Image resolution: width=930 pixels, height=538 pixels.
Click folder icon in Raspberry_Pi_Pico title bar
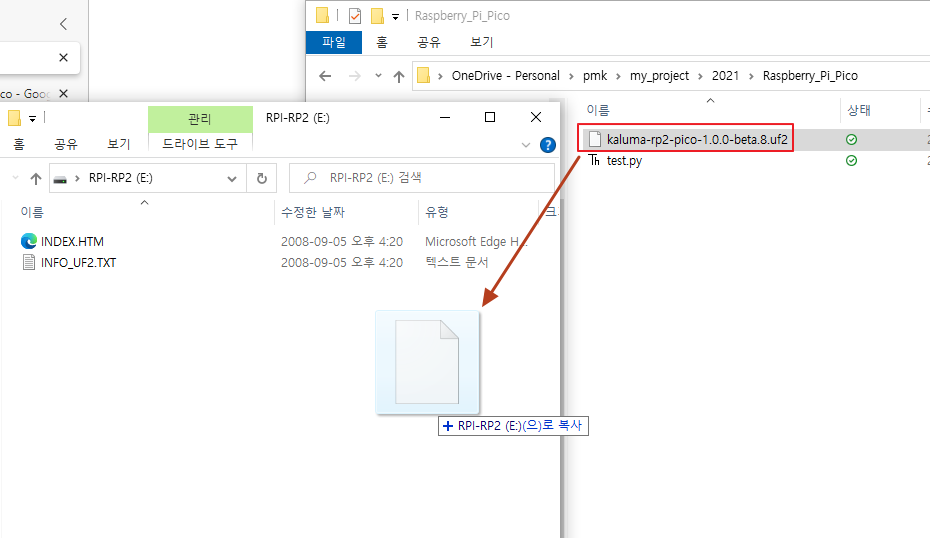point(322,15)
